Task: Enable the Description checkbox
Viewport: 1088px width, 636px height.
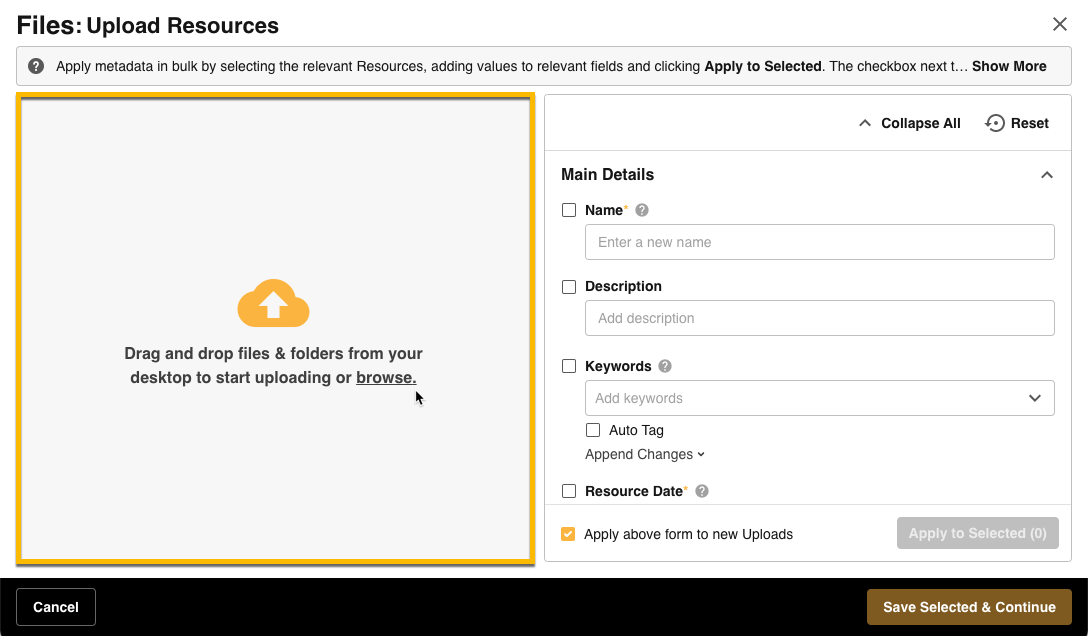Action: click(569, 286)
